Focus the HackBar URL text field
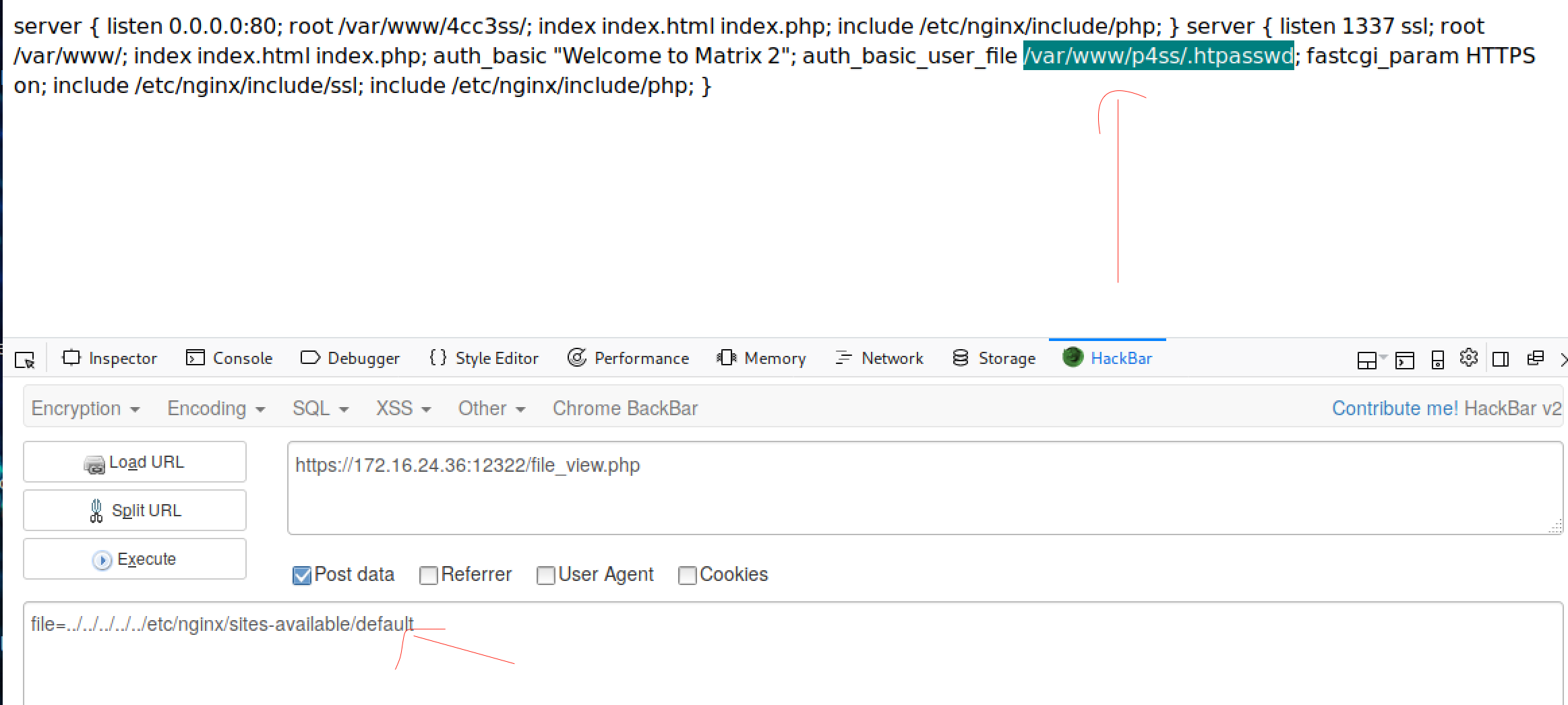The height and width of the screenshot is (705, 1568). pyautogui.click(x=925, y=488)
